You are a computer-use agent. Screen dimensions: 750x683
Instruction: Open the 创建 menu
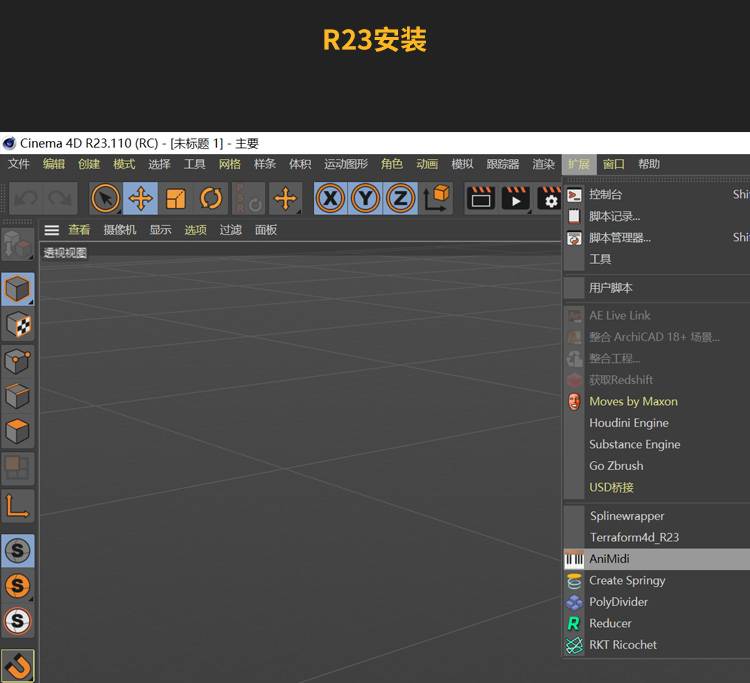89,164
